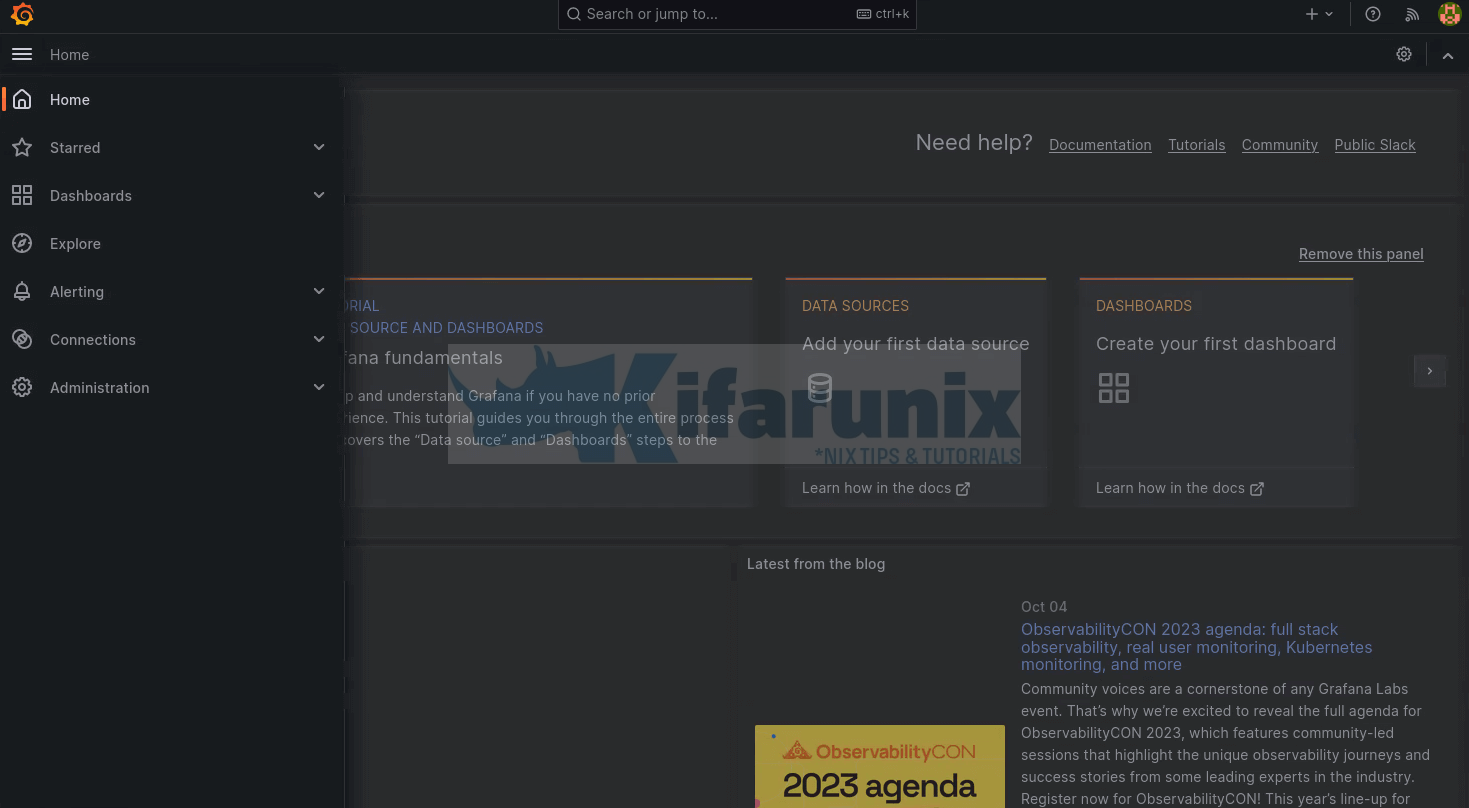Expand the Starred section chevron
1469x808 pixels.
319,148
